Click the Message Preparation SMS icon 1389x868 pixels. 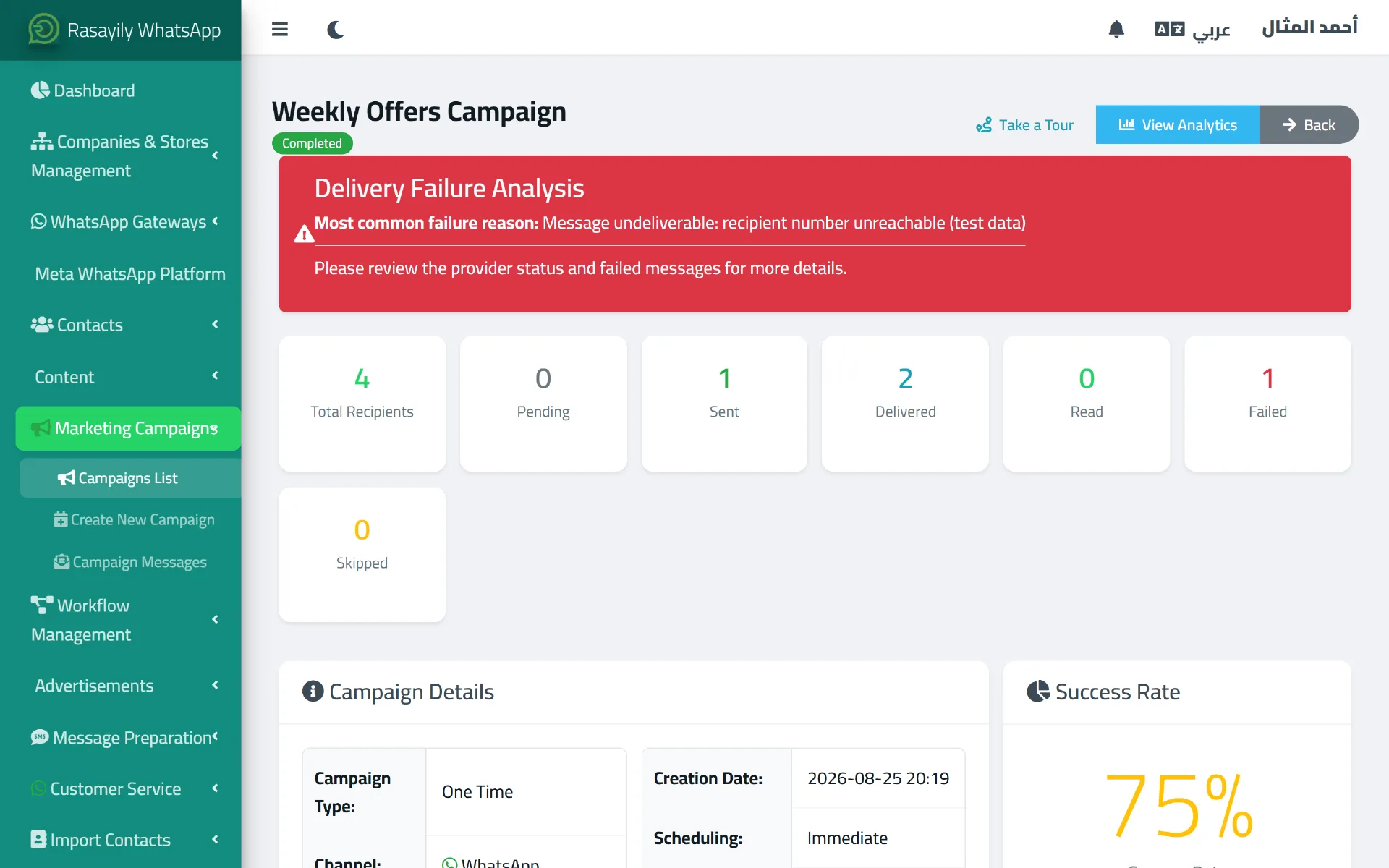click(x=40, y=737)
